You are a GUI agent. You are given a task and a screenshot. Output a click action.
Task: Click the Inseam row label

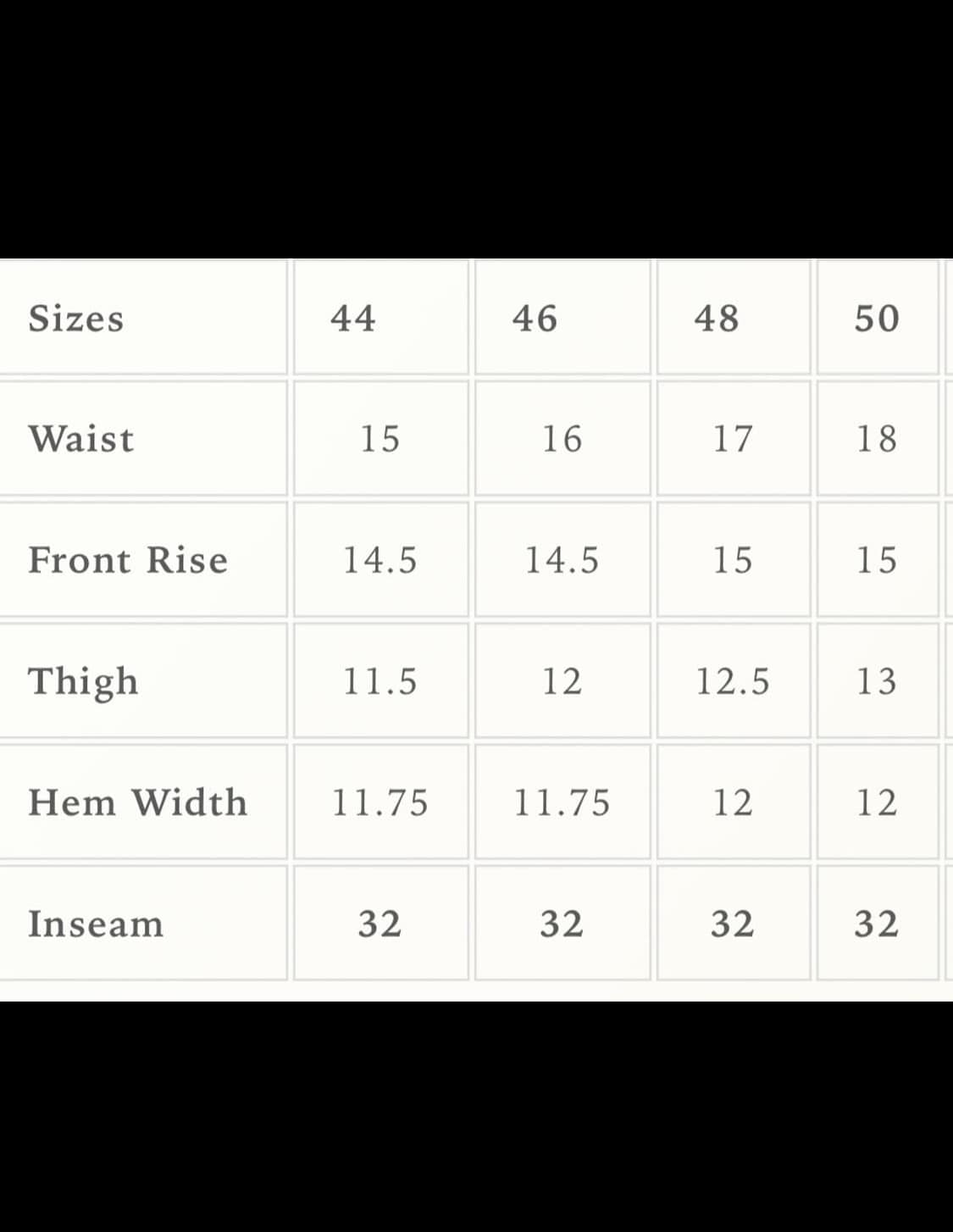[x=96, y=924]
